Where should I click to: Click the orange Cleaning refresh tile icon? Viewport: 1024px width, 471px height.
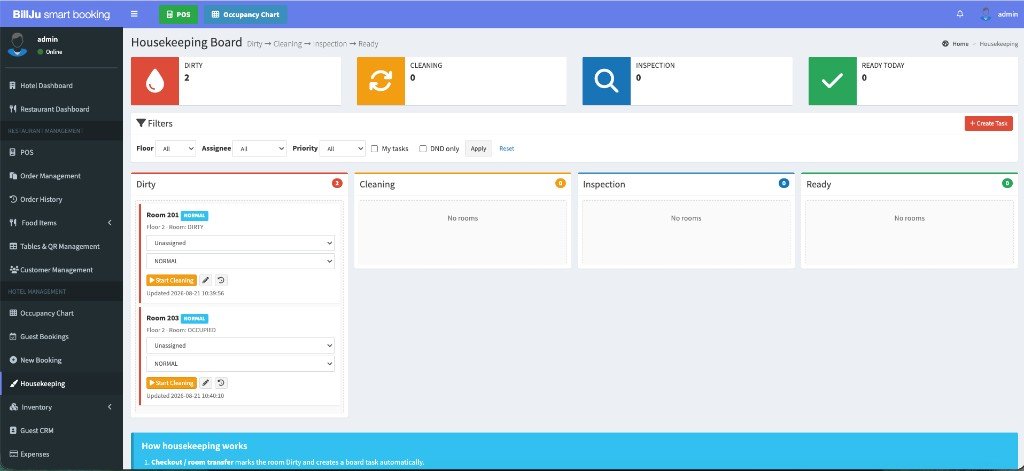[381, 81]
